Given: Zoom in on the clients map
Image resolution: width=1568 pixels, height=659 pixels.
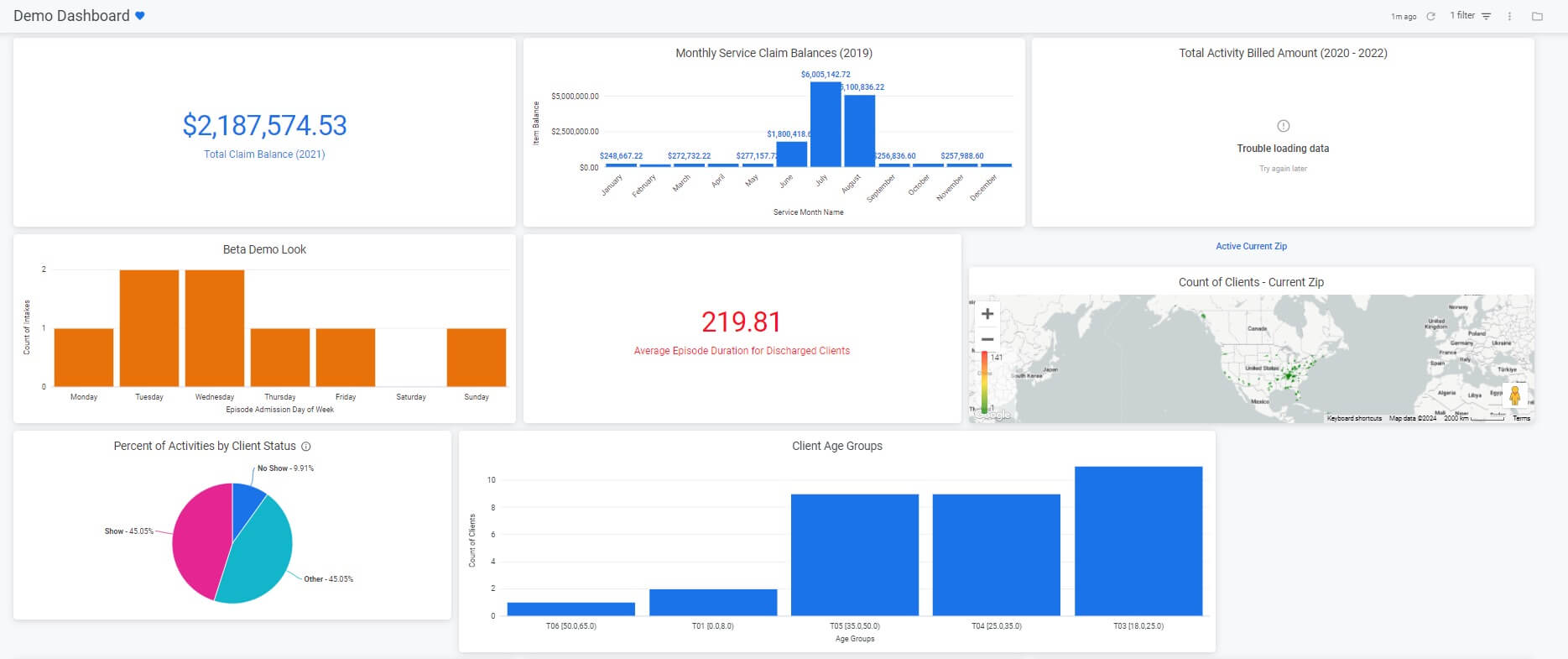Looking at the screenshot, I should tap(987, 314).
